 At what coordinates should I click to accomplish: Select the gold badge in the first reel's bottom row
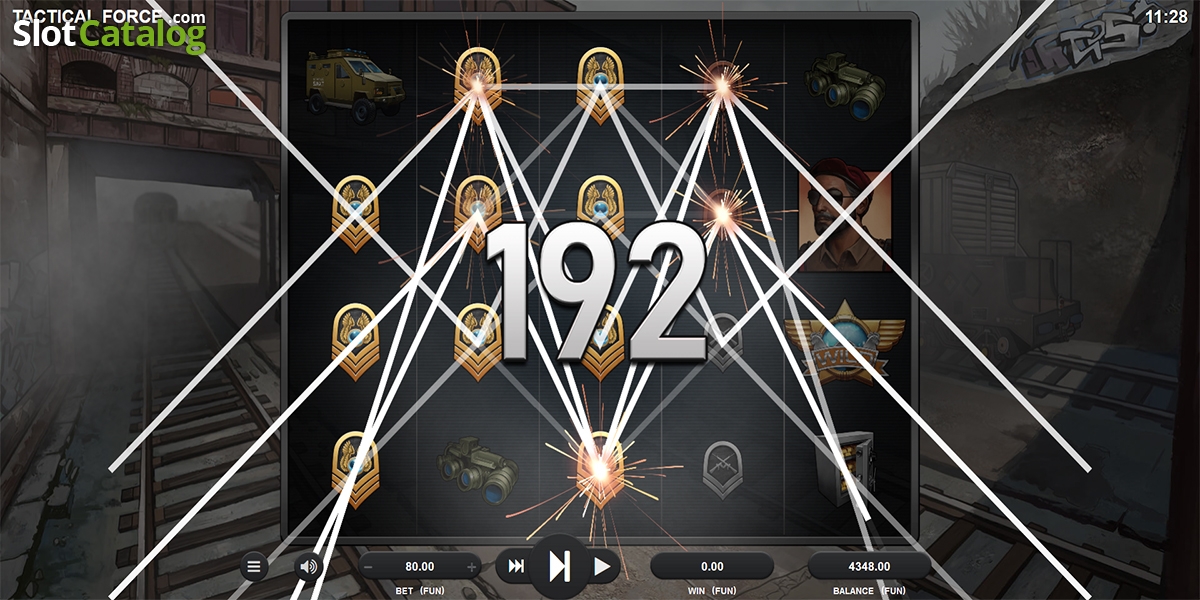(355, 470)
